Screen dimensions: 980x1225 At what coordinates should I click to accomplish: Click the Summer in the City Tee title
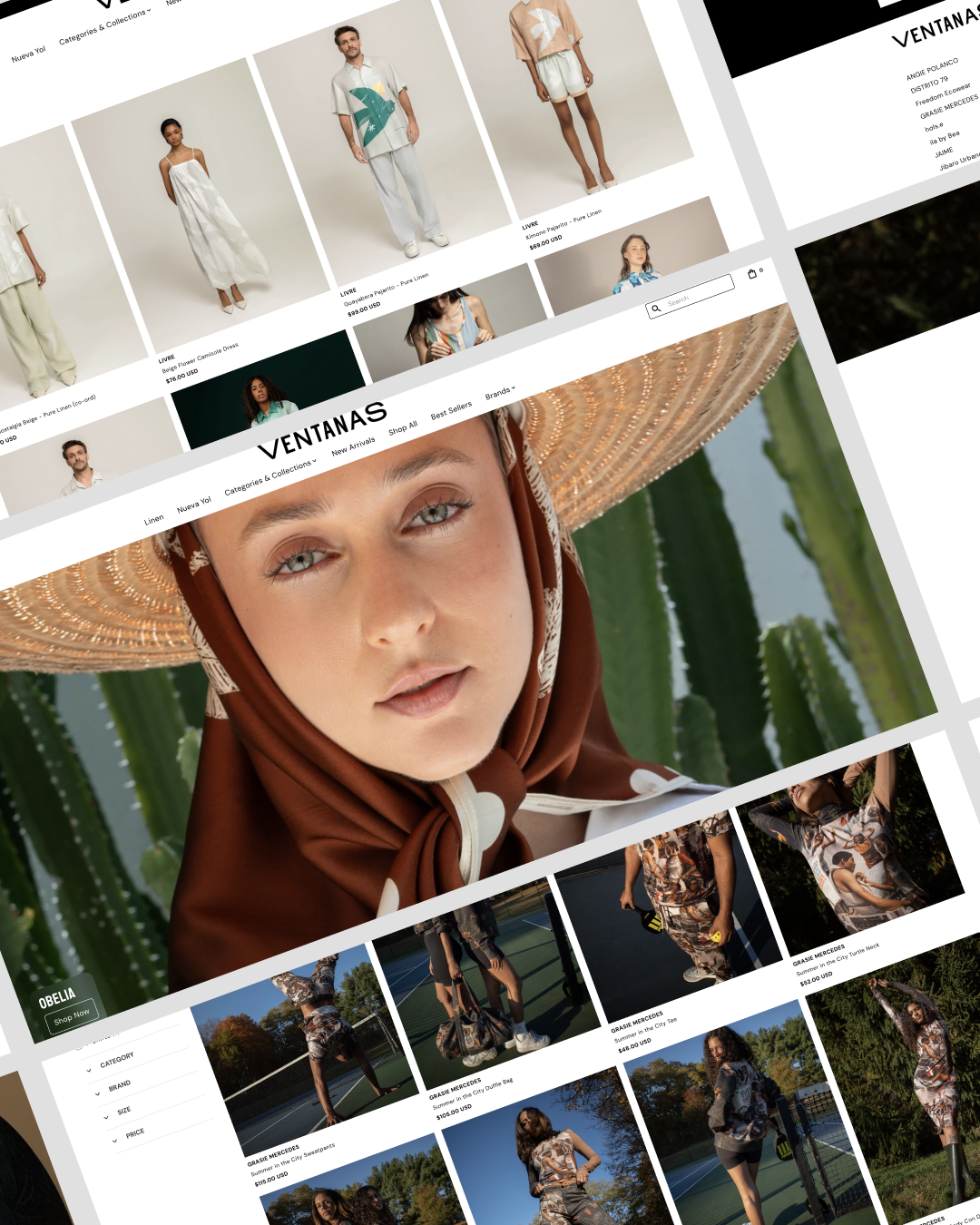click(645, 1031)
